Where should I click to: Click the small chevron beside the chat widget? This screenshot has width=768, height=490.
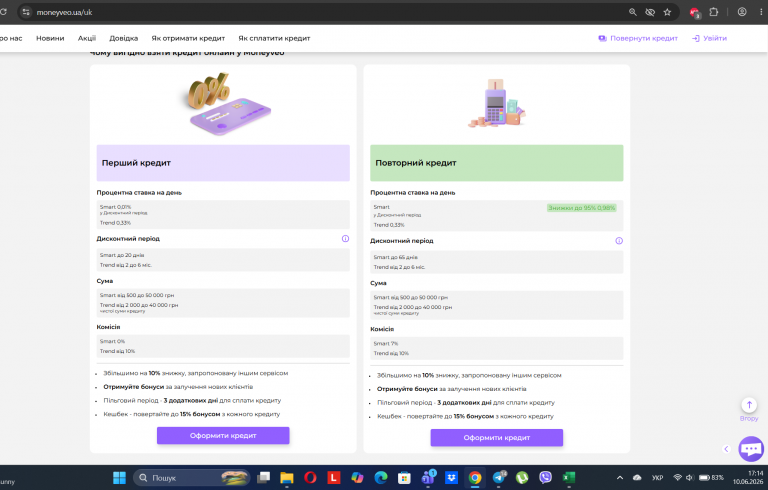tap(726, 449)
